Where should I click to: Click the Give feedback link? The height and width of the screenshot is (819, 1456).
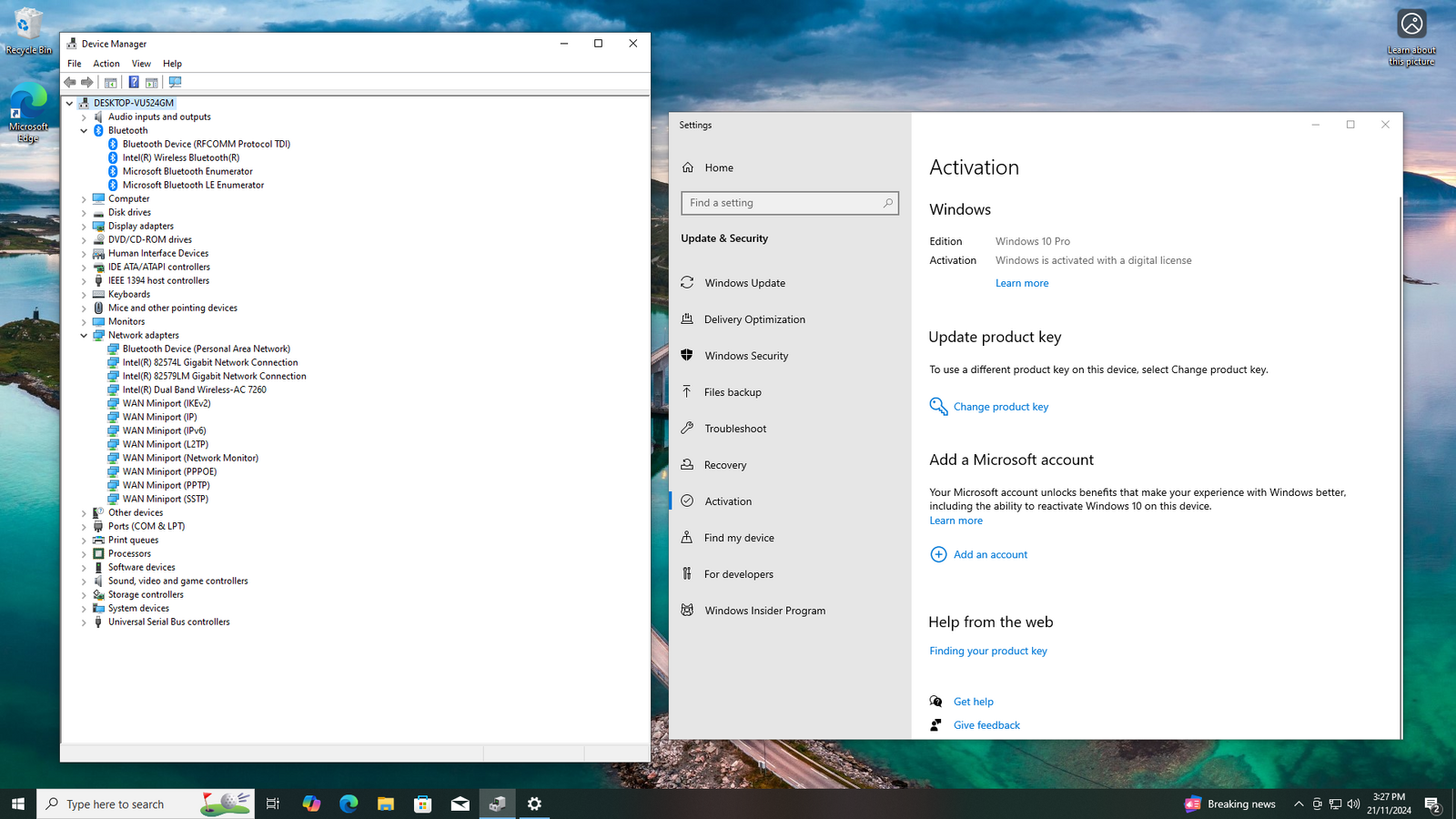click(986, 725)
